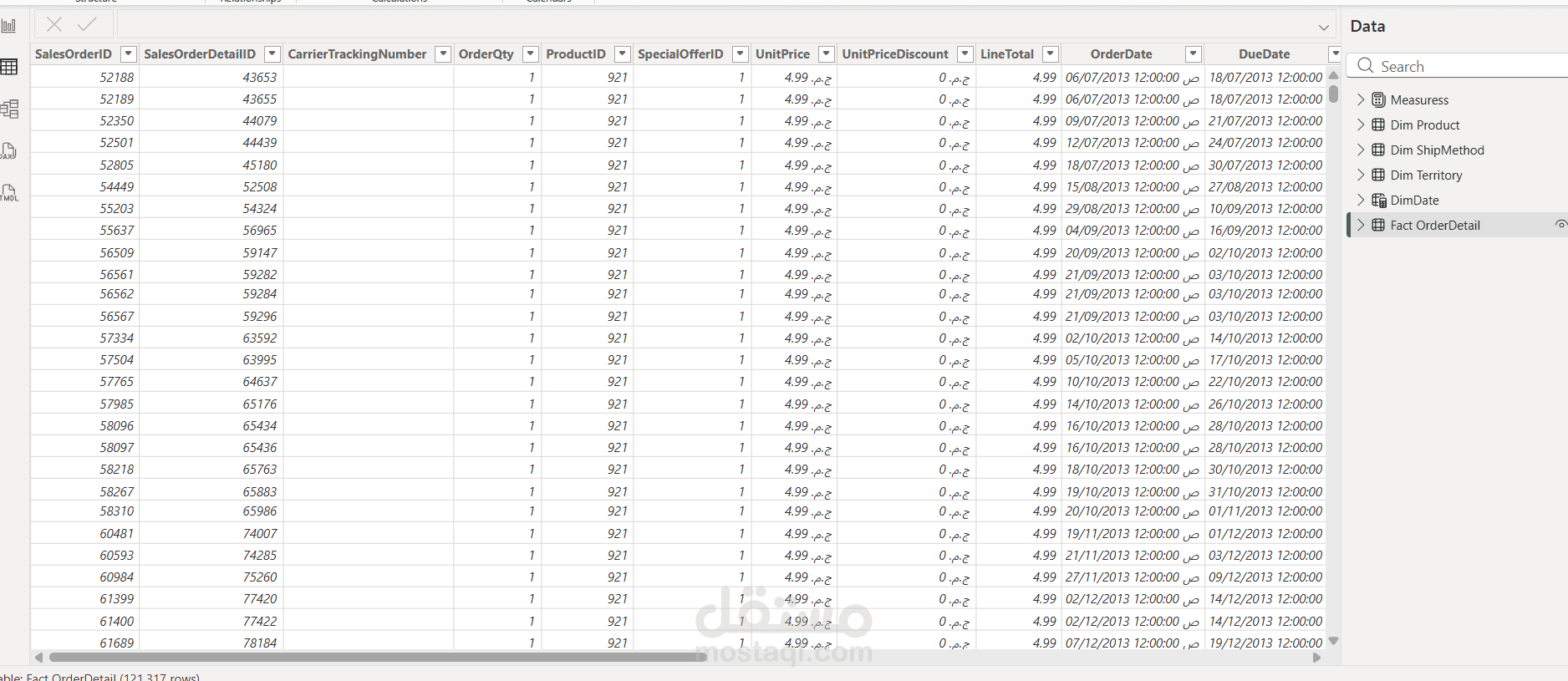1568x681 pixels.
Task: Expand the Dim Territory table
Action: tap(1361, 175)
